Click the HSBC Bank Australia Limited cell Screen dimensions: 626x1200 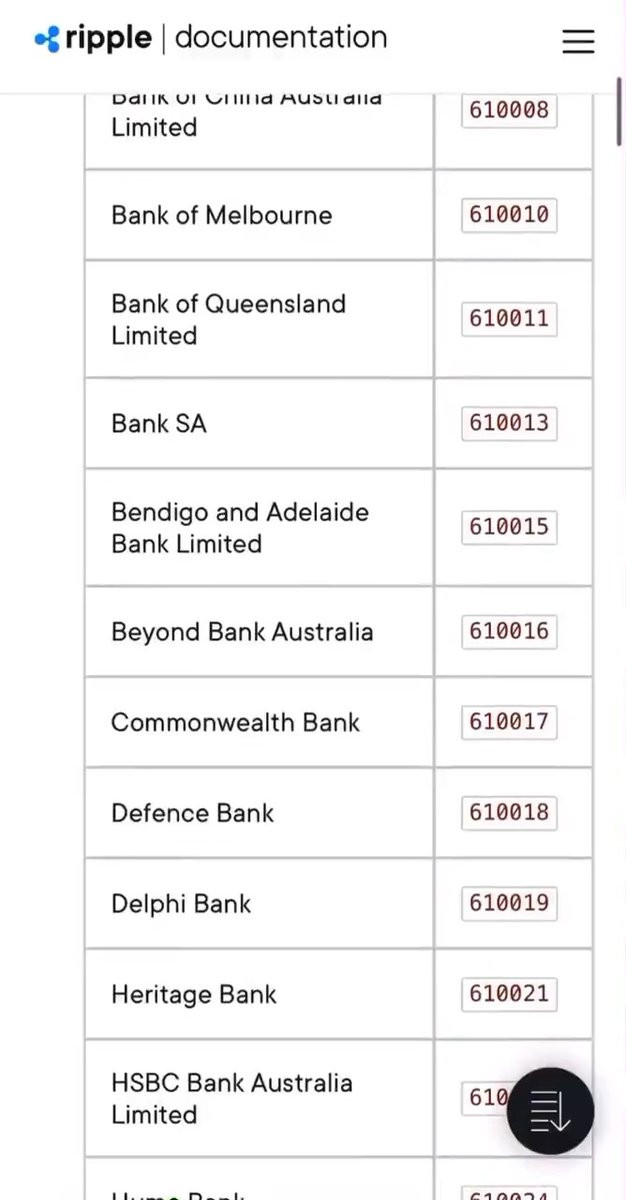click(259, 1098)
